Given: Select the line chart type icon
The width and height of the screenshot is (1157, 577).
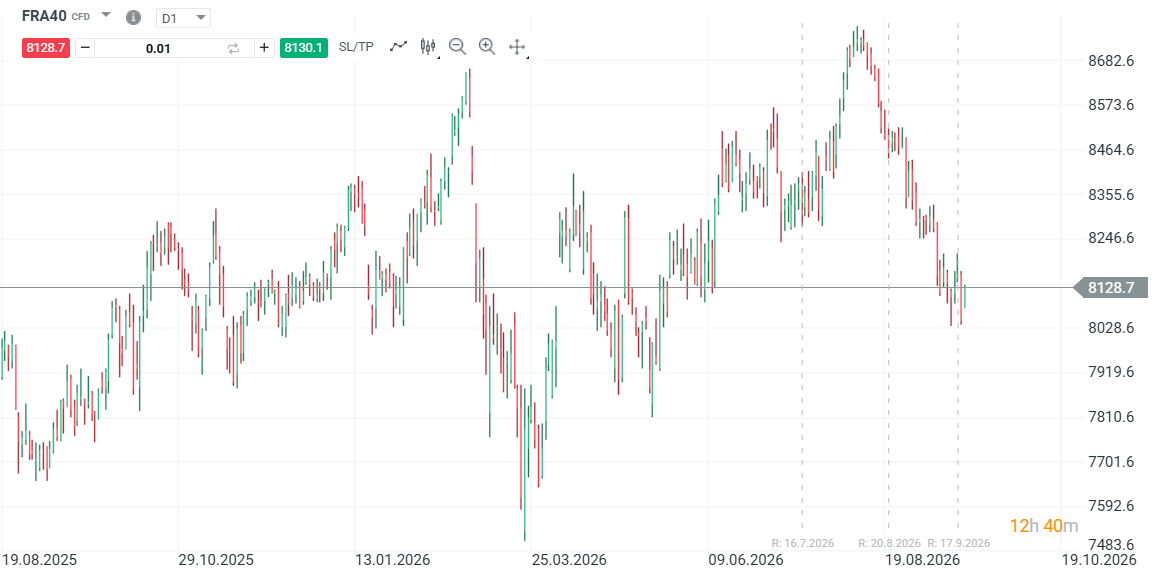Looking at the screenshot, I should point(398,46).
